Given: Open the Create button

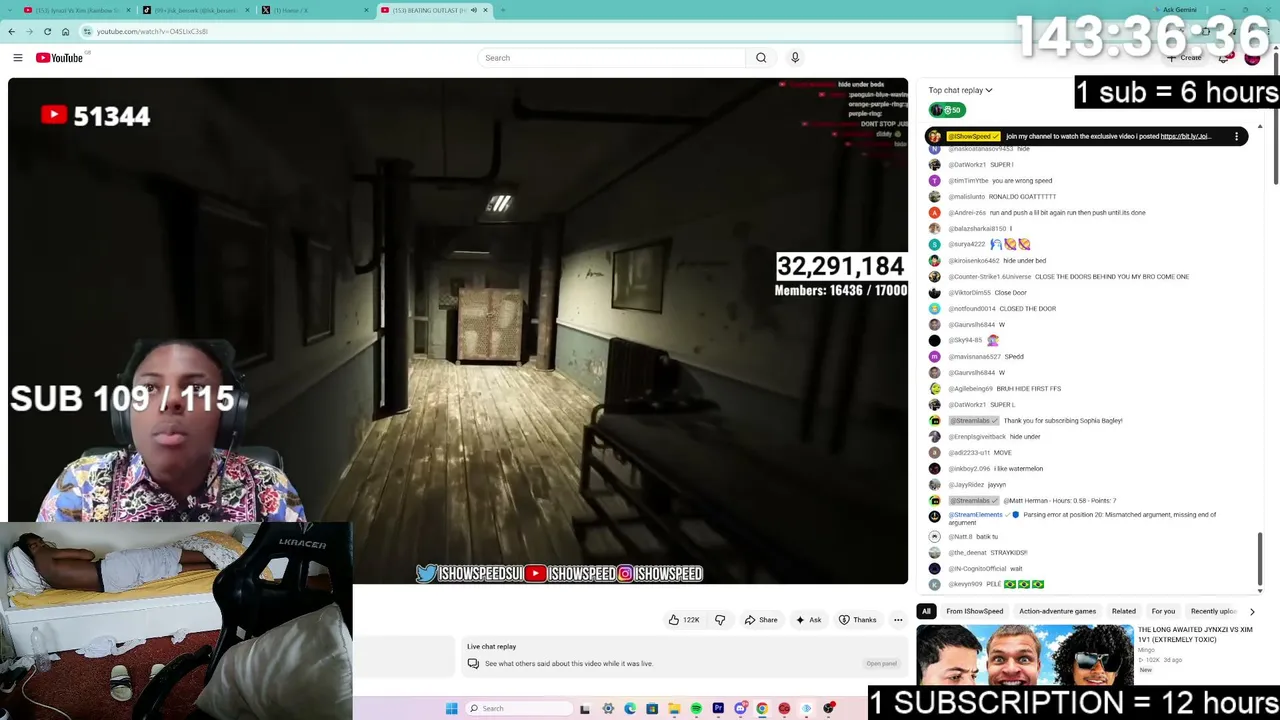Looking at the screenshot, I should (x=1185, y=58).
